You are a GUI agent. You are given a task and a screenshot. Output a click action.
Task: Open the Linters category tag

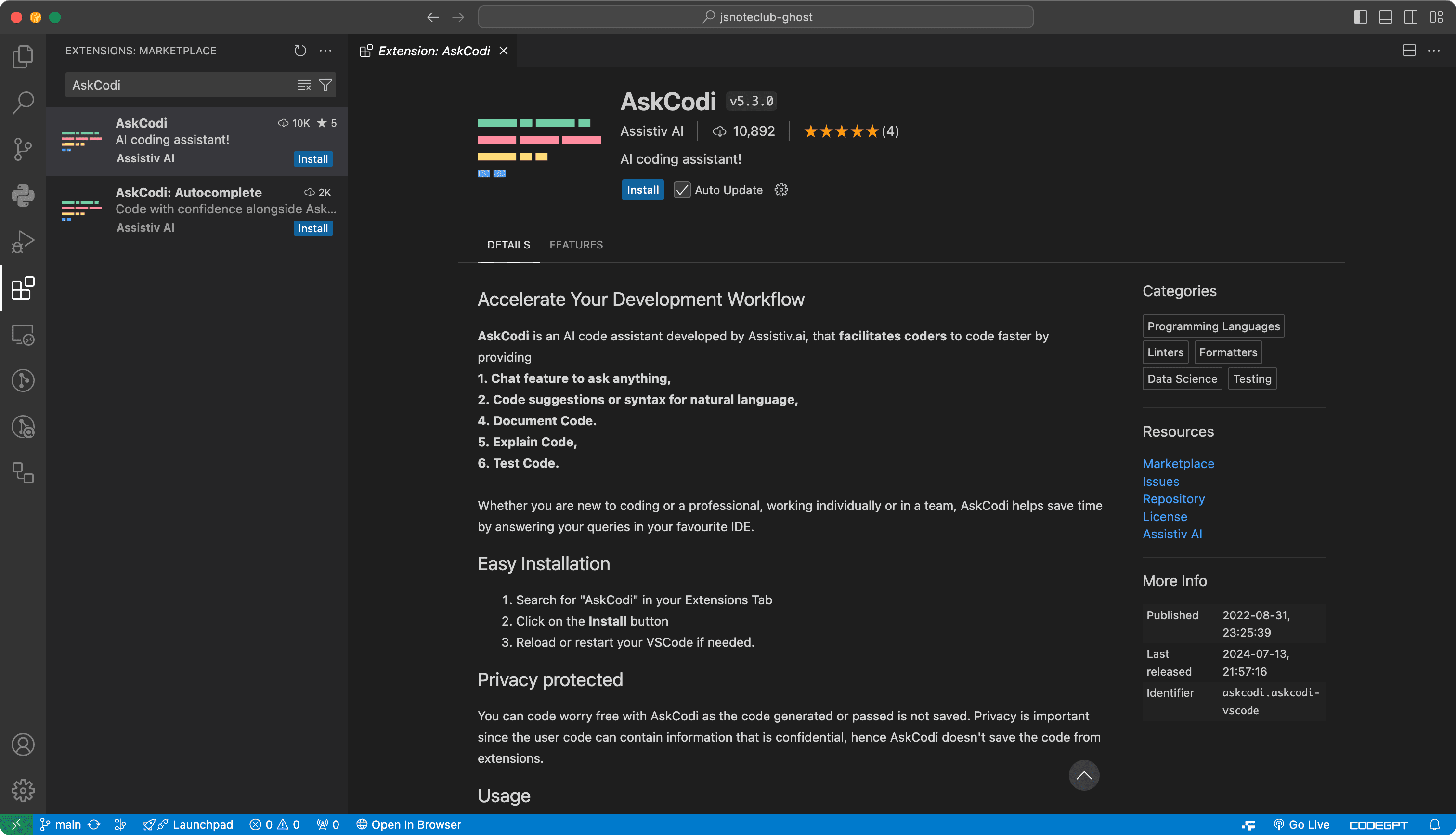coord(1165,352)
